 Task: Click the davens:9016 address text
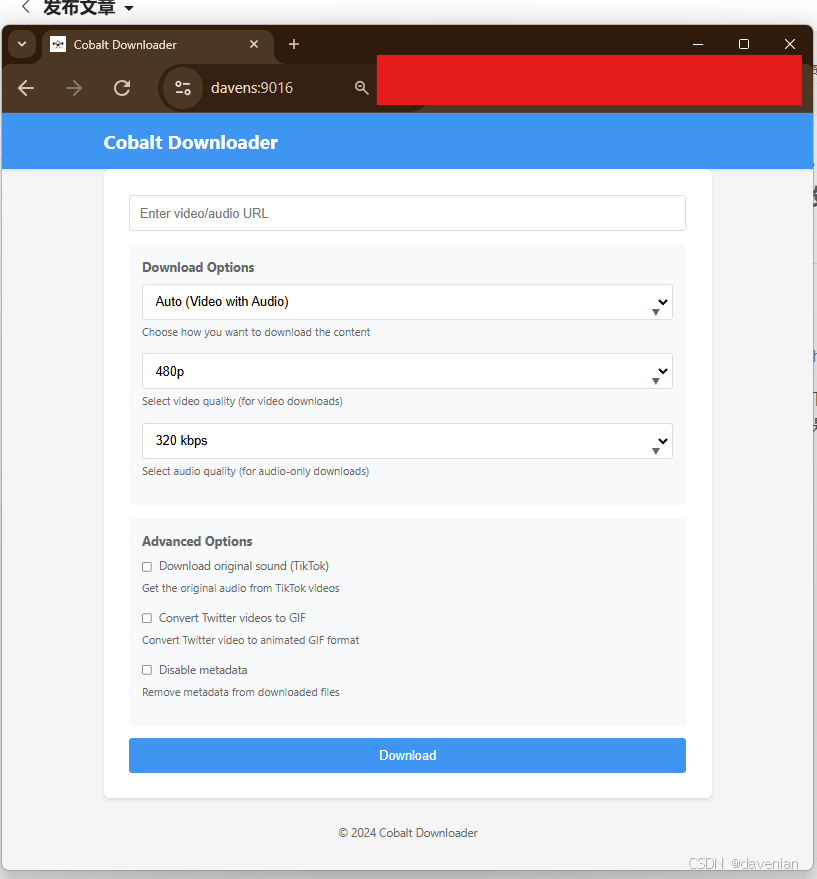tap(252, 88)
